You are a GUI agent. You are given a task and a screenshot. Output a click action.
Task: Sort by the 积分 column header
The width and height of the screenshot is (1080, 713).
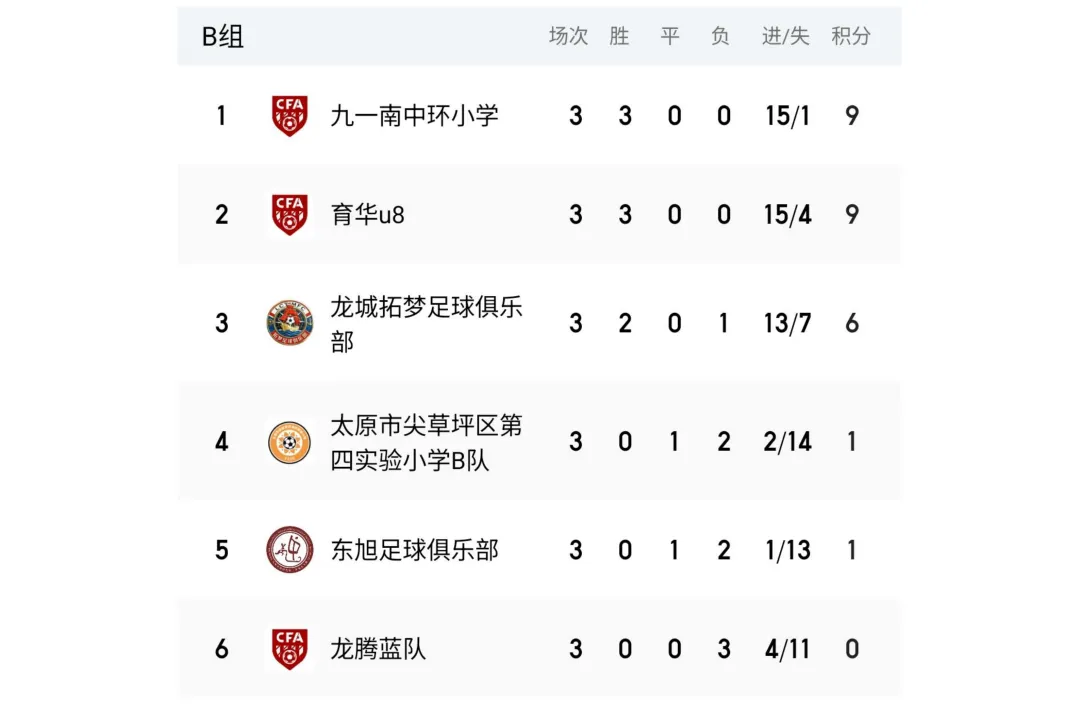(x=851, y=36)
